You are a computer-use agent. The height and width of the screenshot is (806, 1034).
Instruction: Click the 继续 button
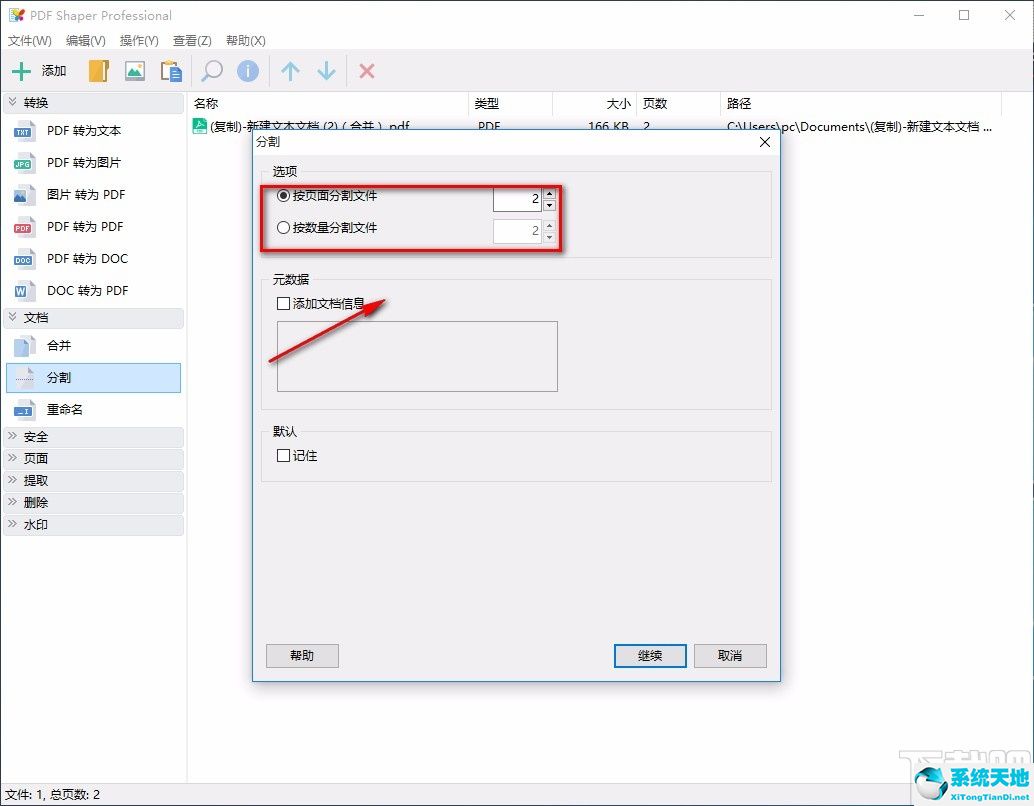[x=650, y=656]
